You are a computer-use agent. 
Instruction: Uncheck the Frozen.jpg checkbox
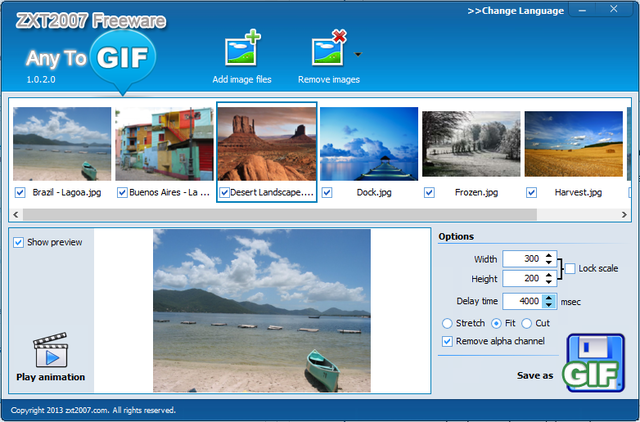[429, 192]
